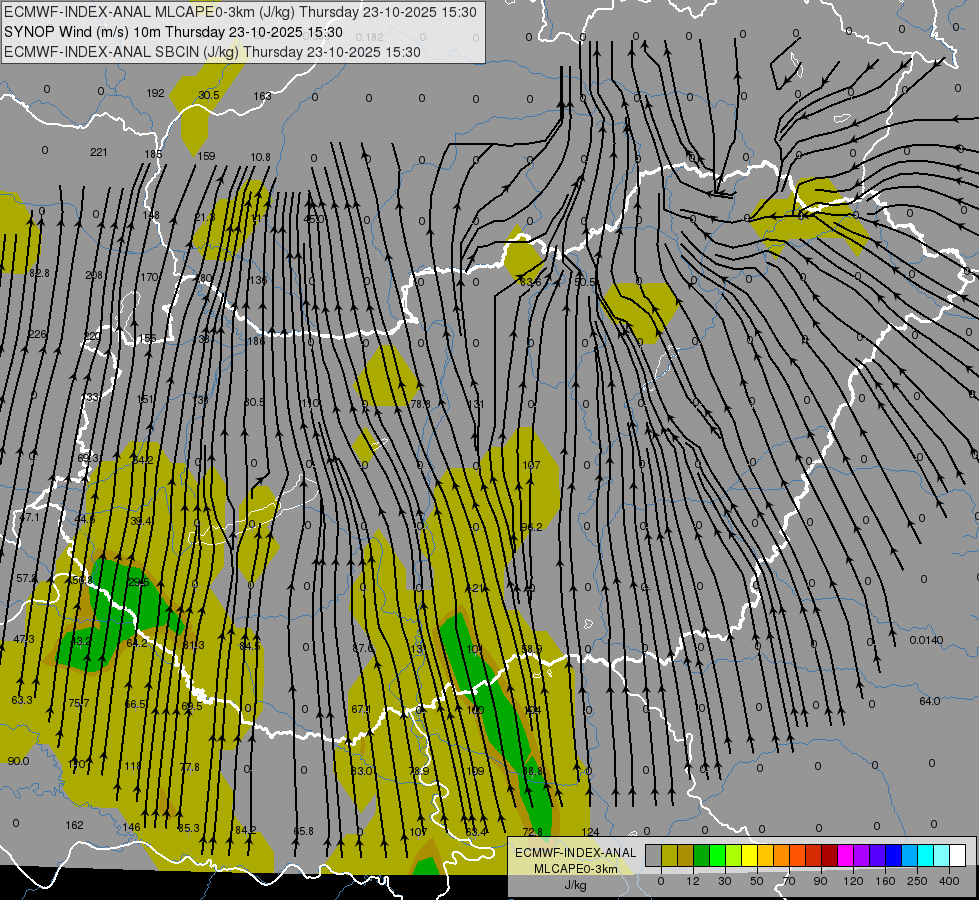
Task: Click the SBCIN header line
Action: (212, 52)
